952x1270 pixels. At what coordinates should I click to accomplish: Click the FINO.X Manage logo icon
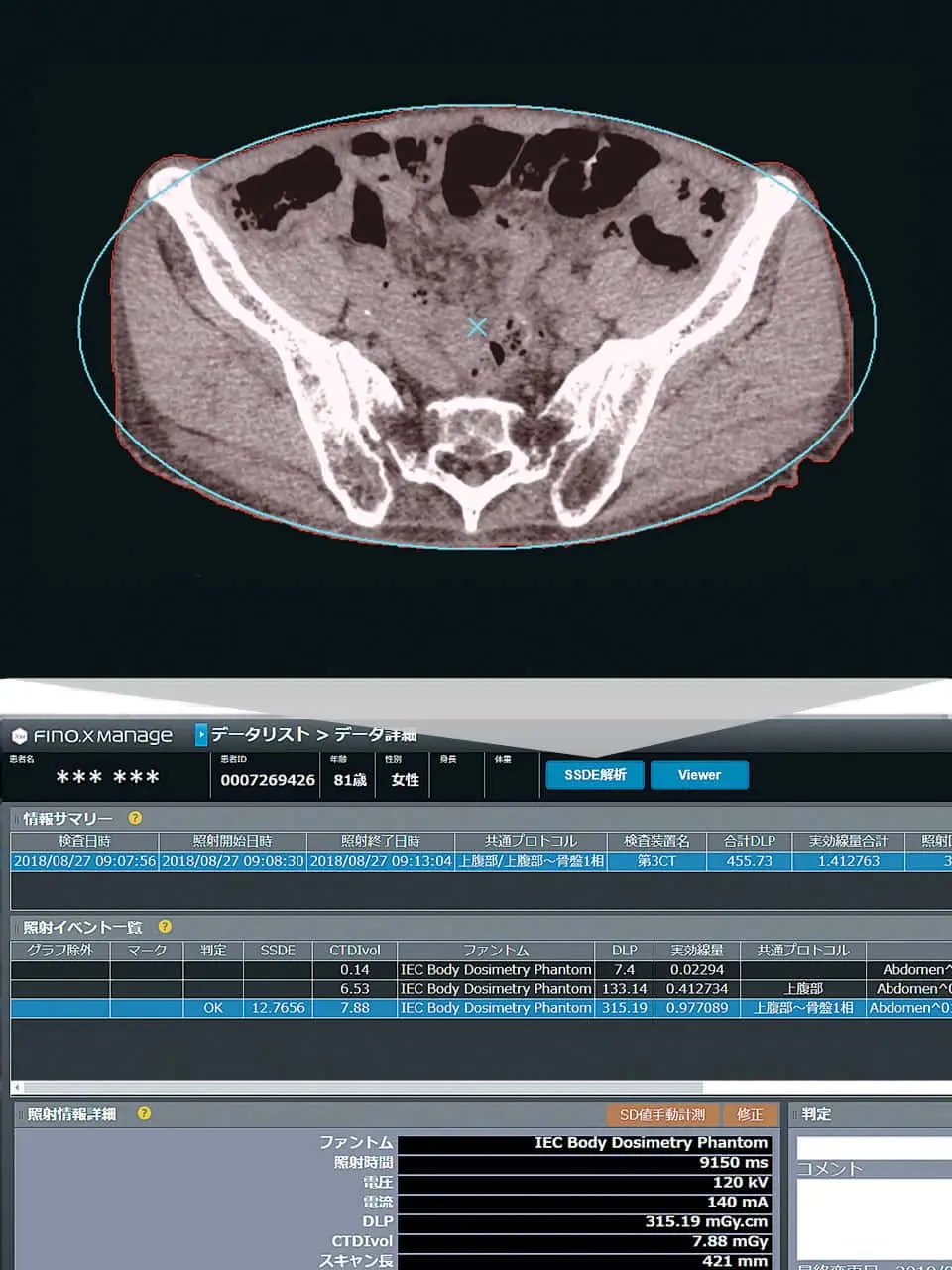coord(19,736)
